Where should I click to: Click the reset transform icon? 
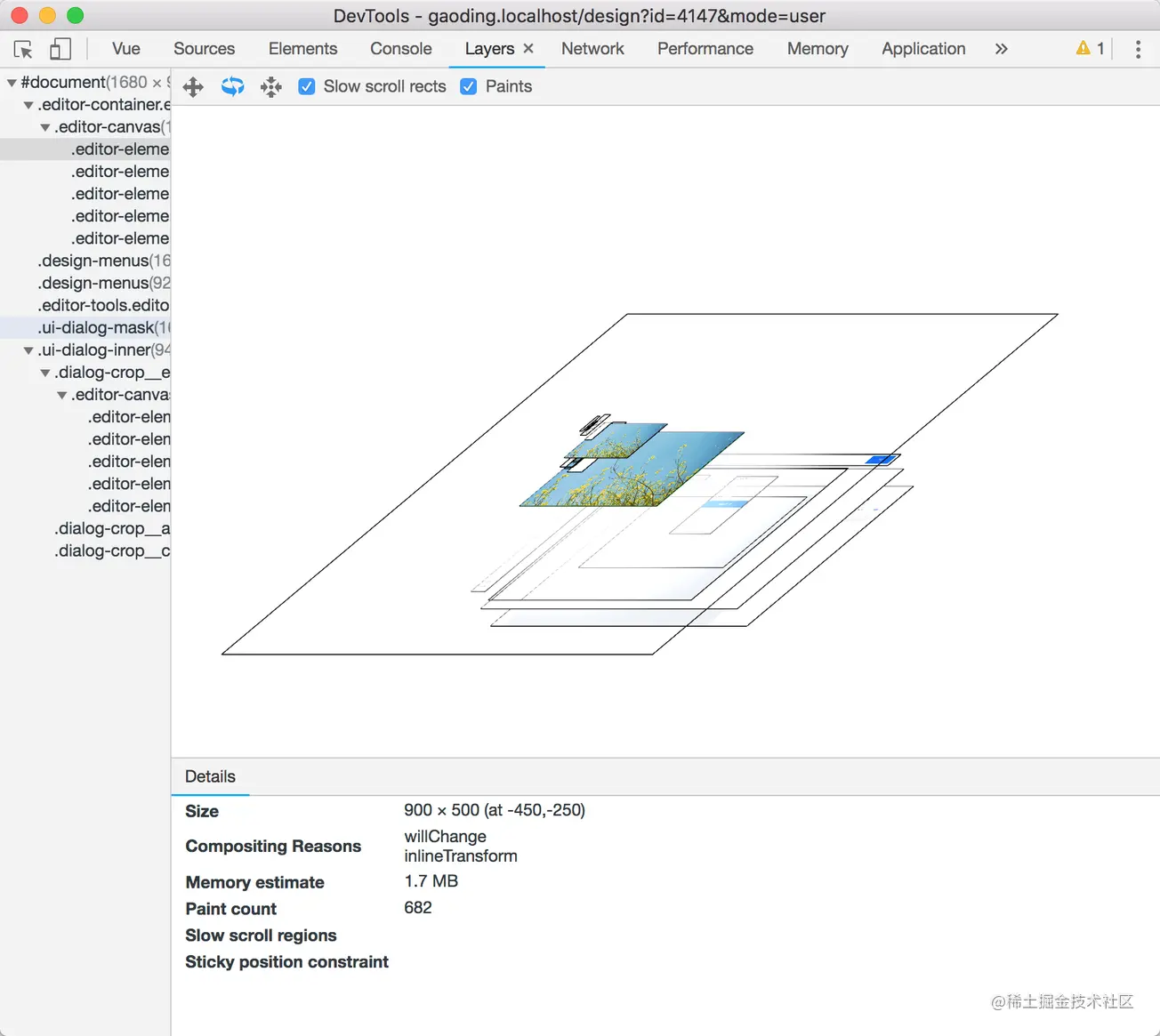point(271,87)
